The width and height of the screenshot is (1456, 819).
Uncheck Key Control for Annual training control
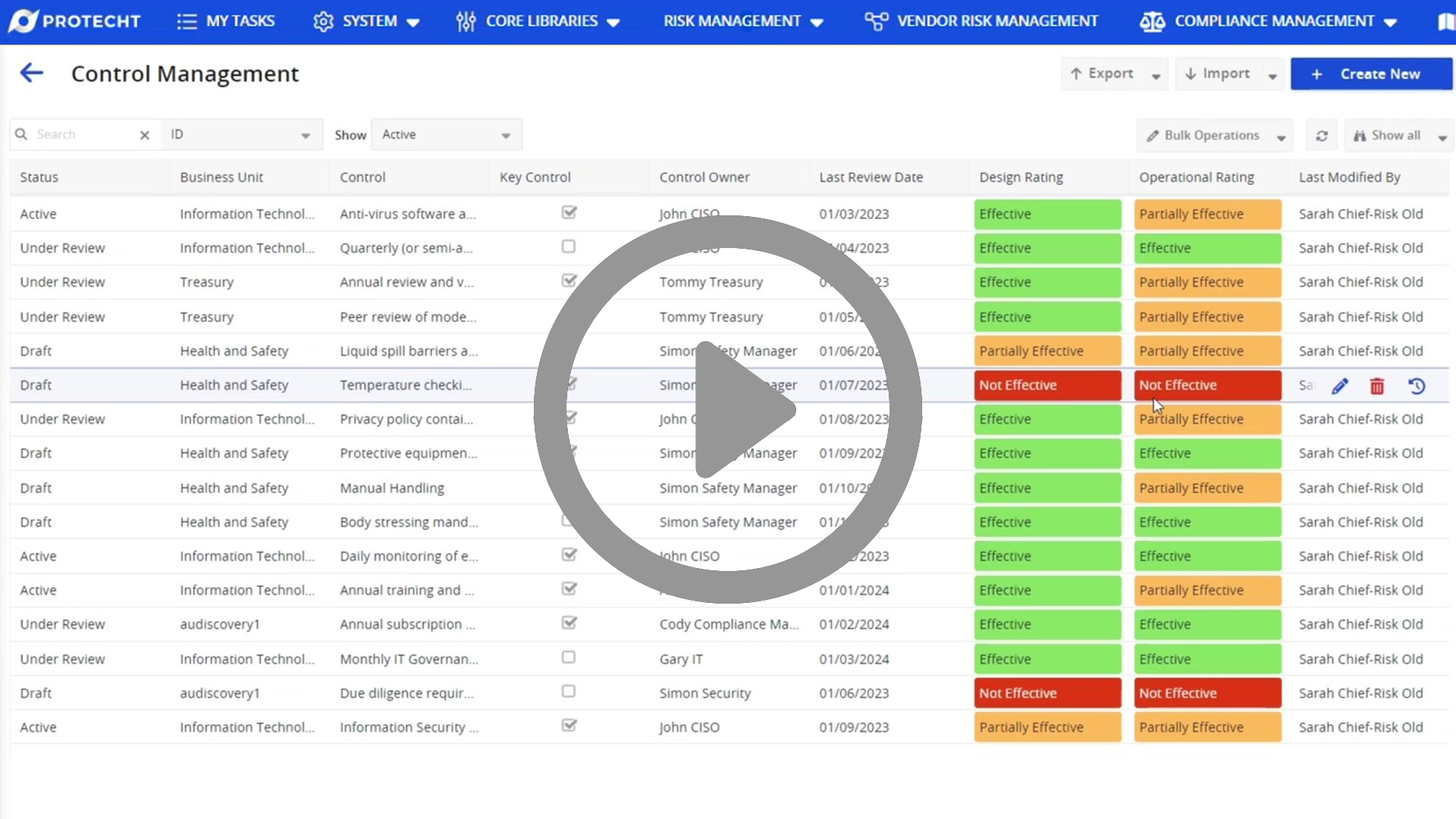tap(569, 589)
